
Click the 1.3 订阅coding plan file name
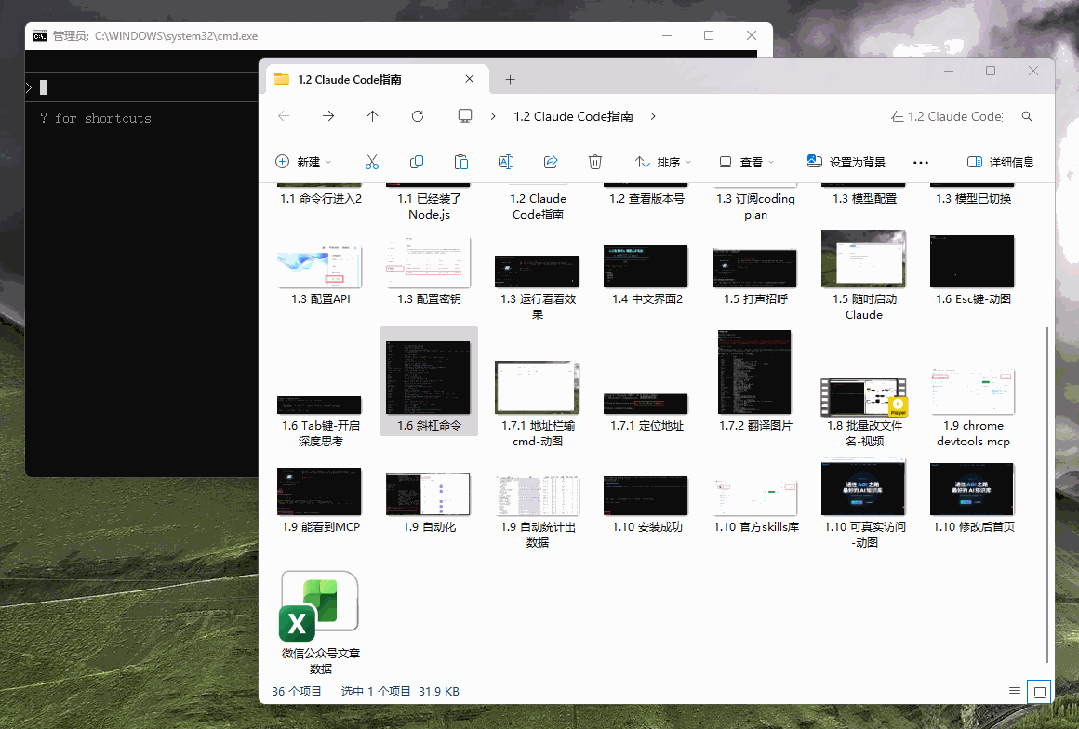point(755,207)
